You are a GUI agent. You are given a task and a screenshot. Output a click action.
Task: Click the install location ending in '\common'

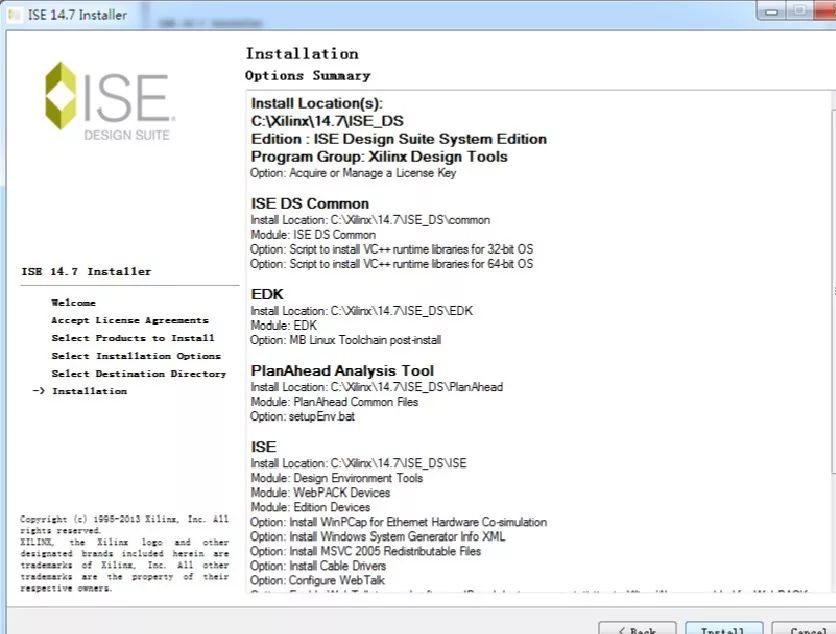[x=370, y=220]
